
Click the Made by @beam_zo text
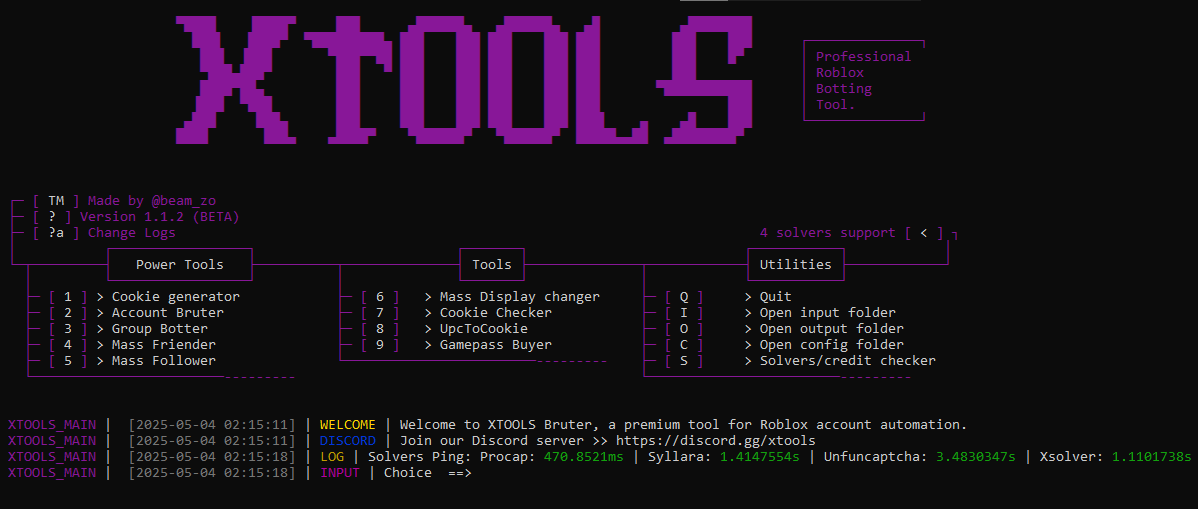[x=152, y=201]
